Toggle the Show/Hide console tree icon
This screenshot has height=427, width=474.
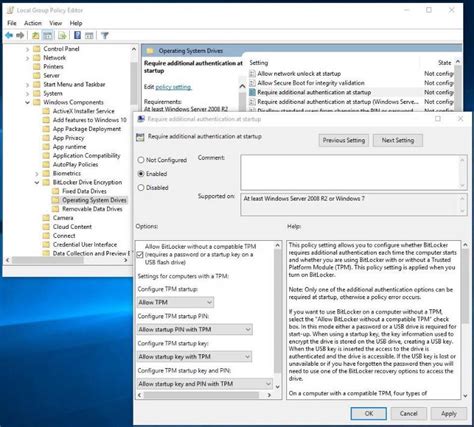tap(48, 35)
